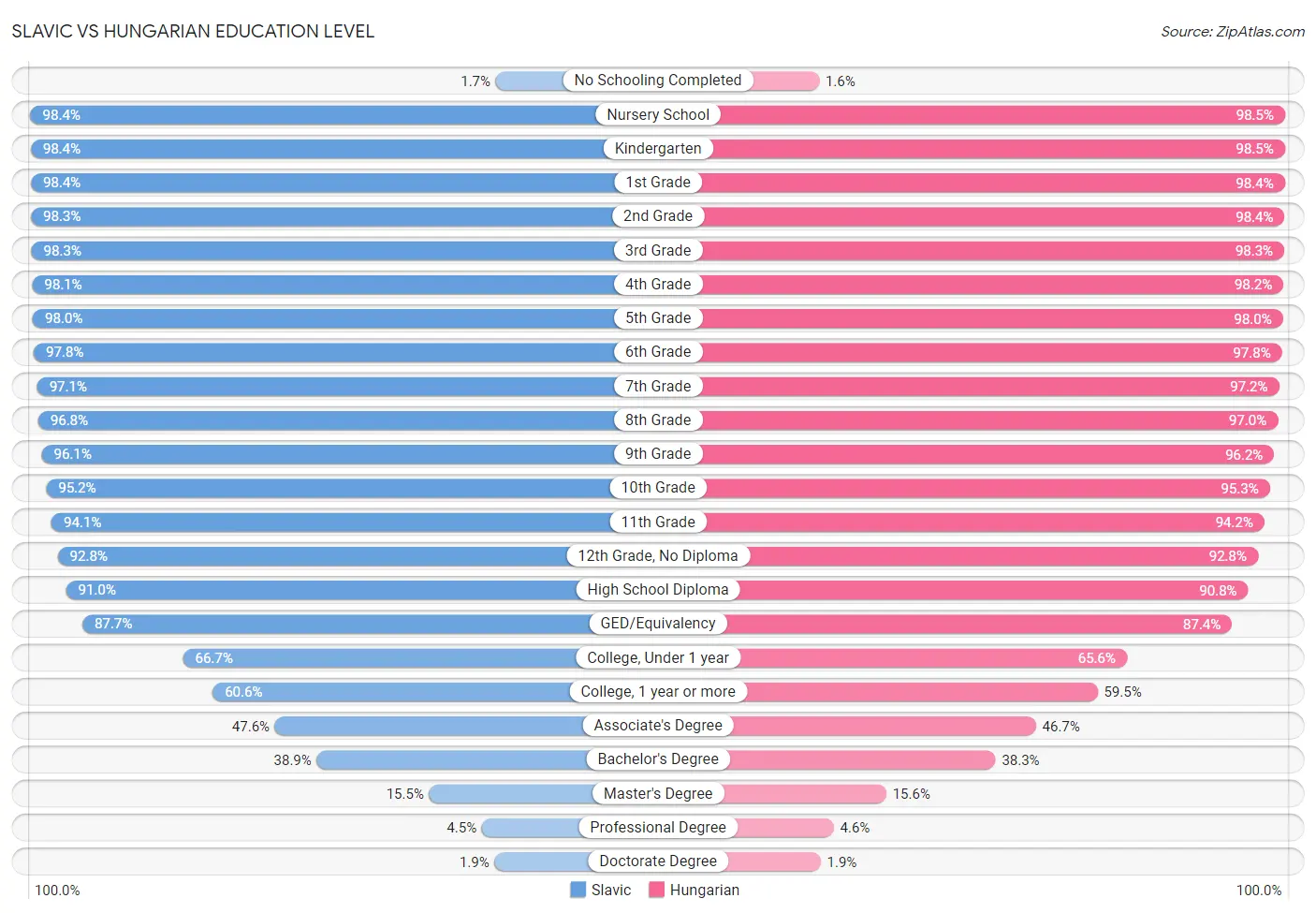Toggle the Slavic legend label
The image size is (1316, 913).
point(611,890)
